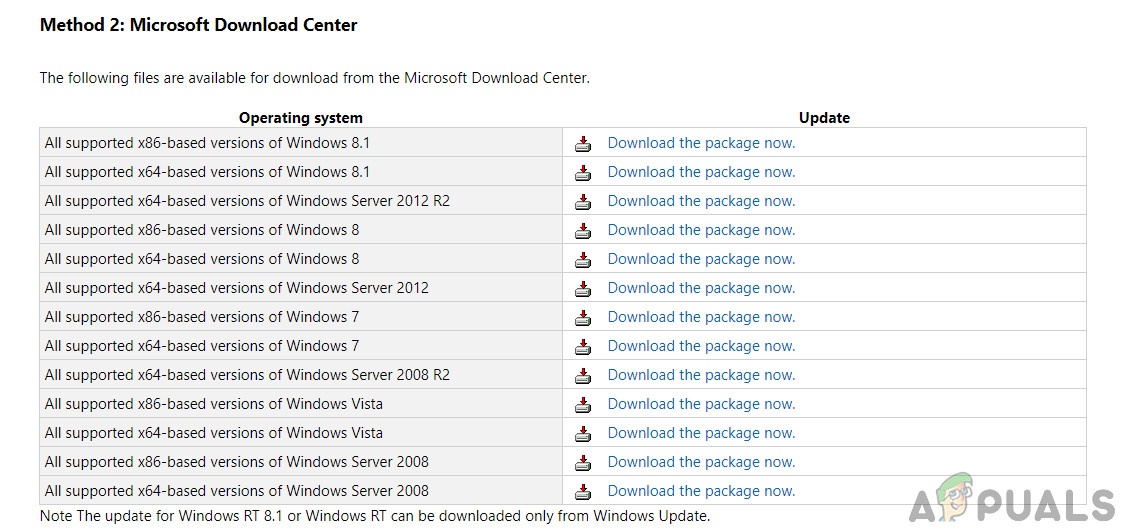This screenshot has height=531, width=1121.
Task: Open package link for Windows Server 2012 R2
Action: 701,201
